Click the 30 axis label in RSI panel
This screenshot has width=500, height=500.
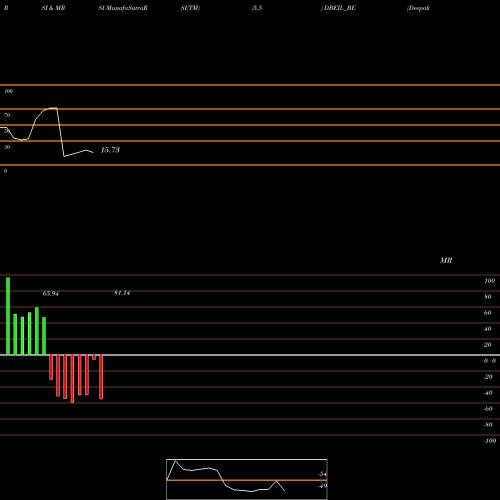point(7,147)
